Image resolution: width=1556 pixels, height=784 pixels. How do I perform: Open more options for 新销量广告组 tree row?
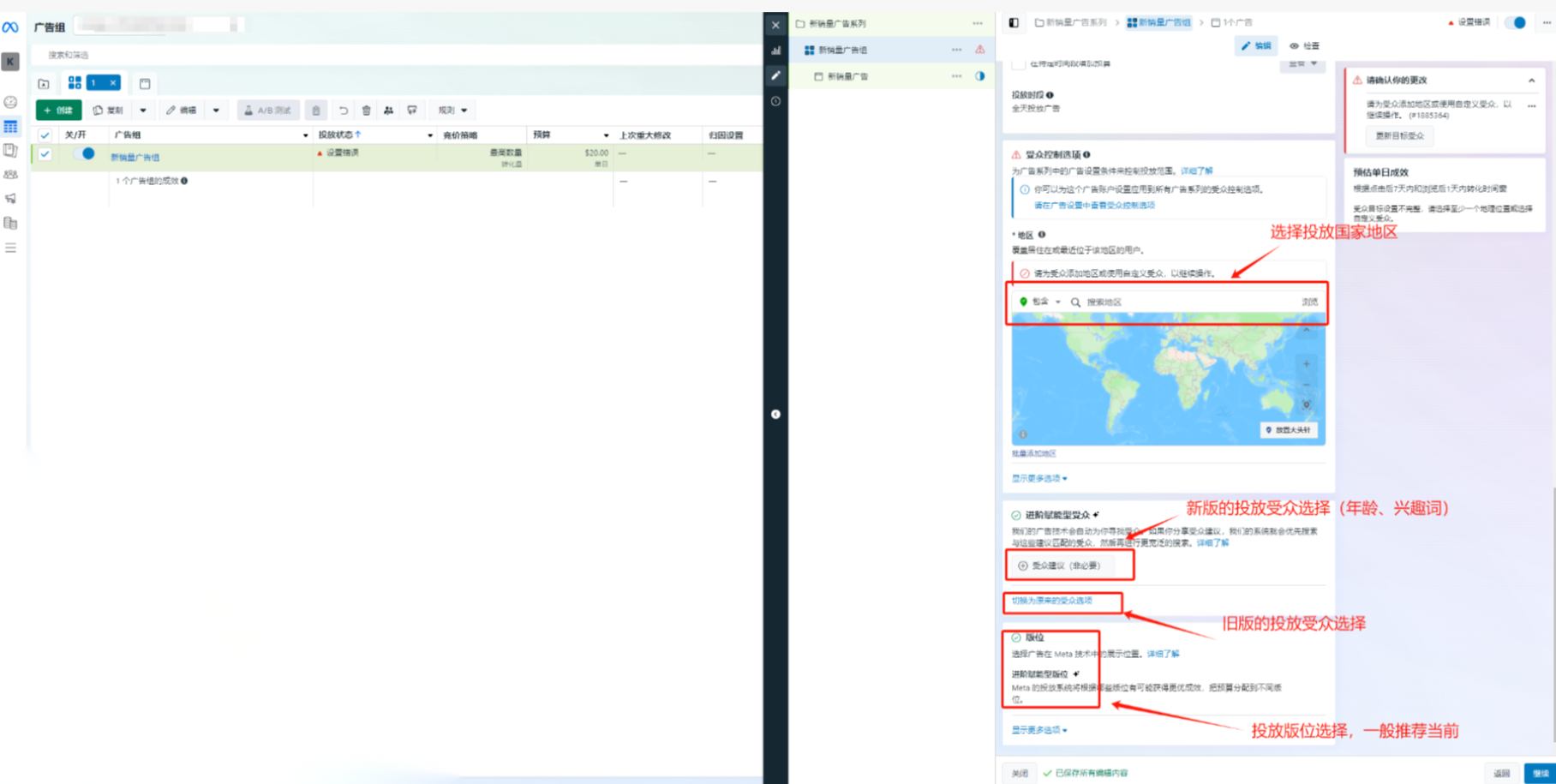point(956,50)
